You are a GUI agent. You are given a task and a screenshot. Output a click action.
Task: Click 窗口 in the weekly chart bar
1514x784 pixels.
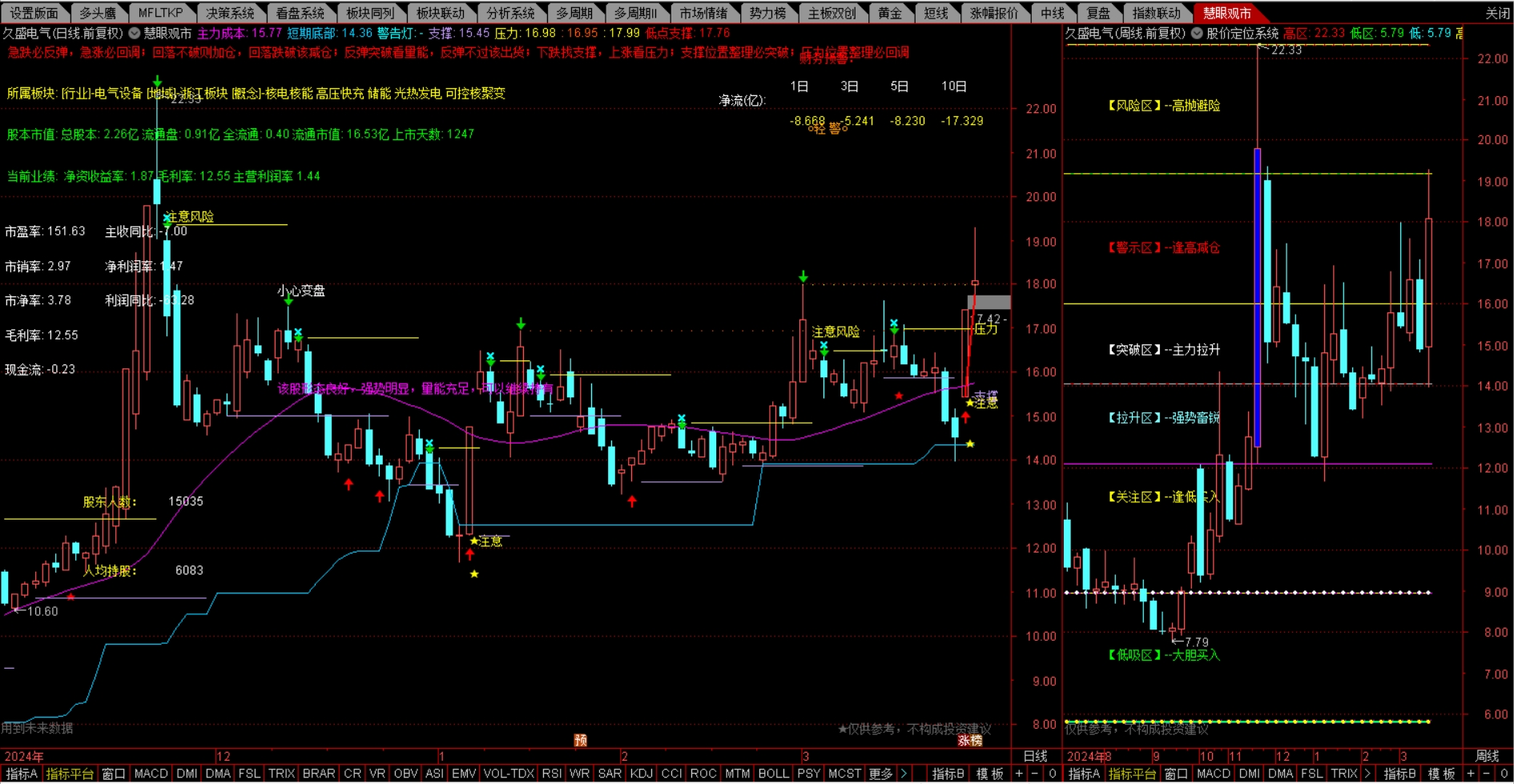tap(1176, 774)
